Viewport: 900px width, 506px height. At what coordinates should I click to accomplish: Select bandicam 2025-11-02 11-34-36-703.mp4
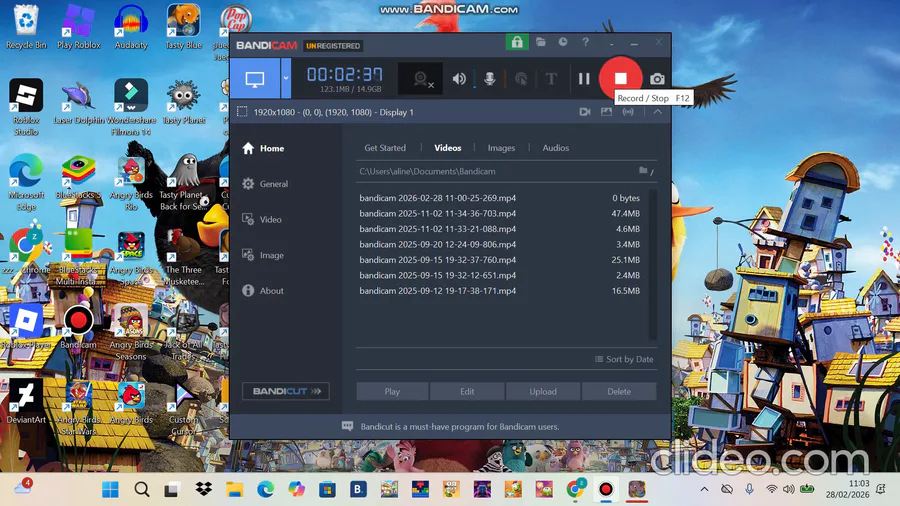click(x=500, y=213)
